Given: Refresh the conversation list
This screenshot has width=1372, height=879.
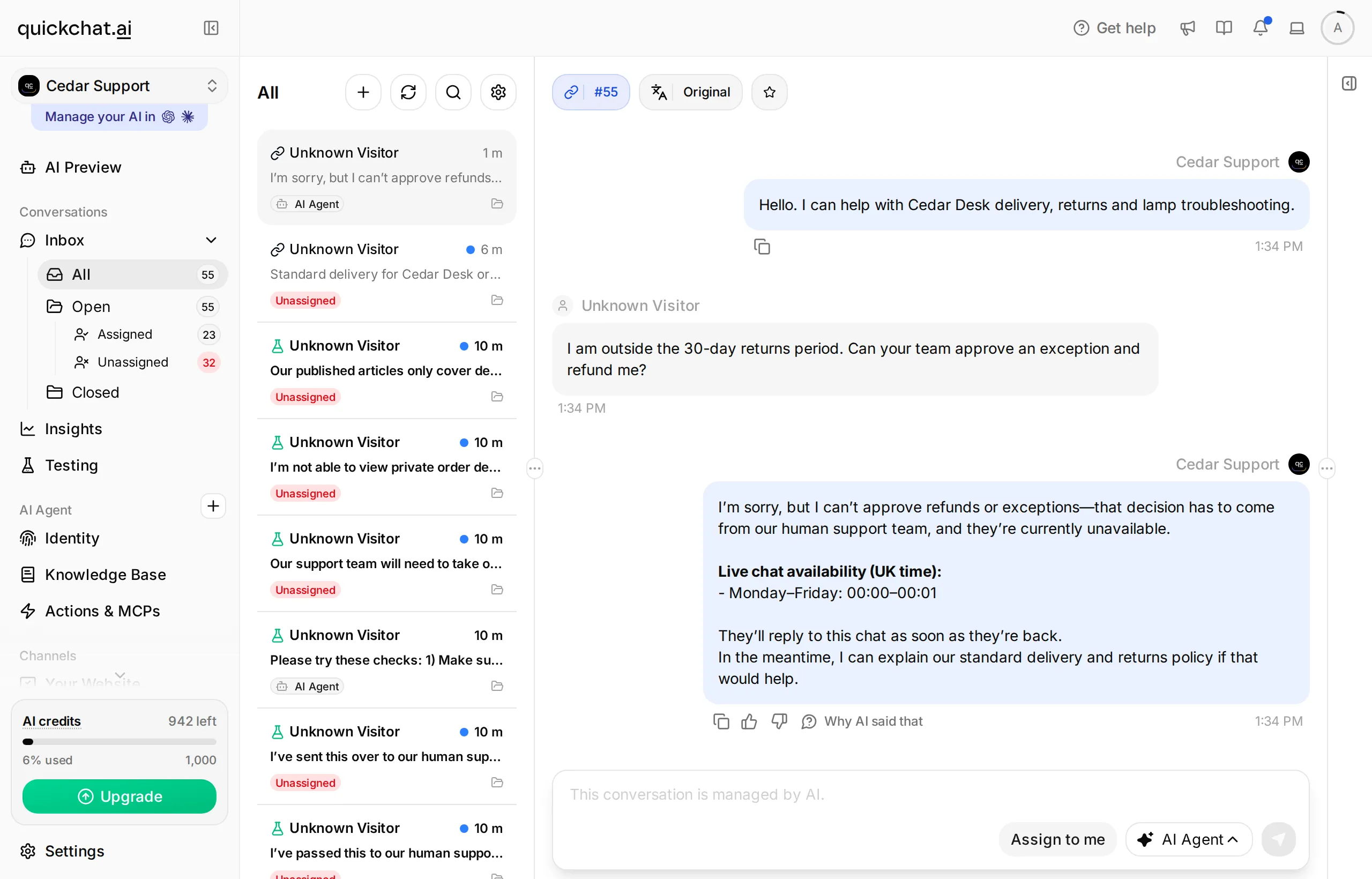Looking at the screenshot, I should tap(408, 92).
